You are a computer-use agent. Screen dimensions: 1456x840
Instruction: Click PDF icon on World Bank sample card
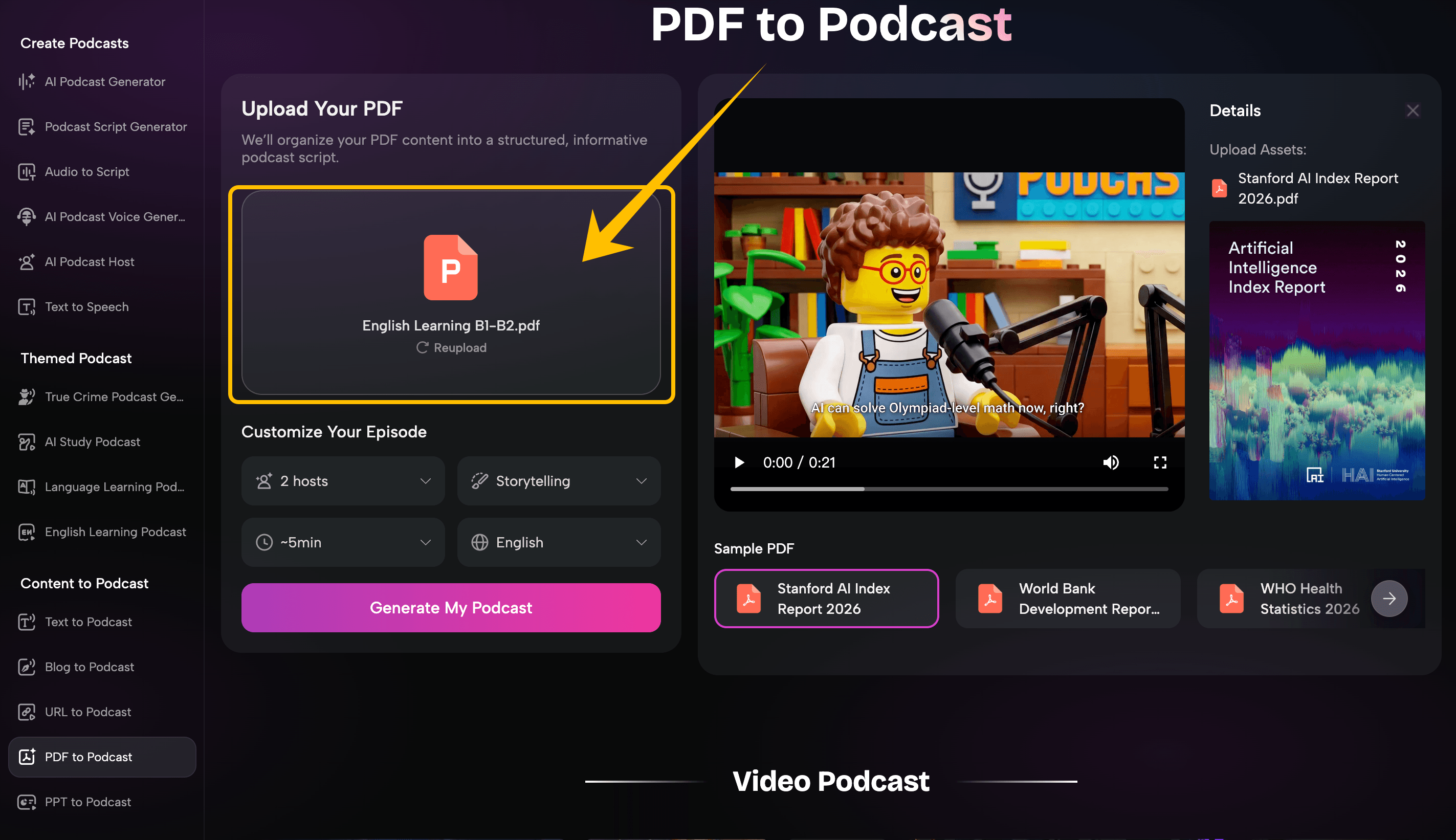(x=990, y=598)
